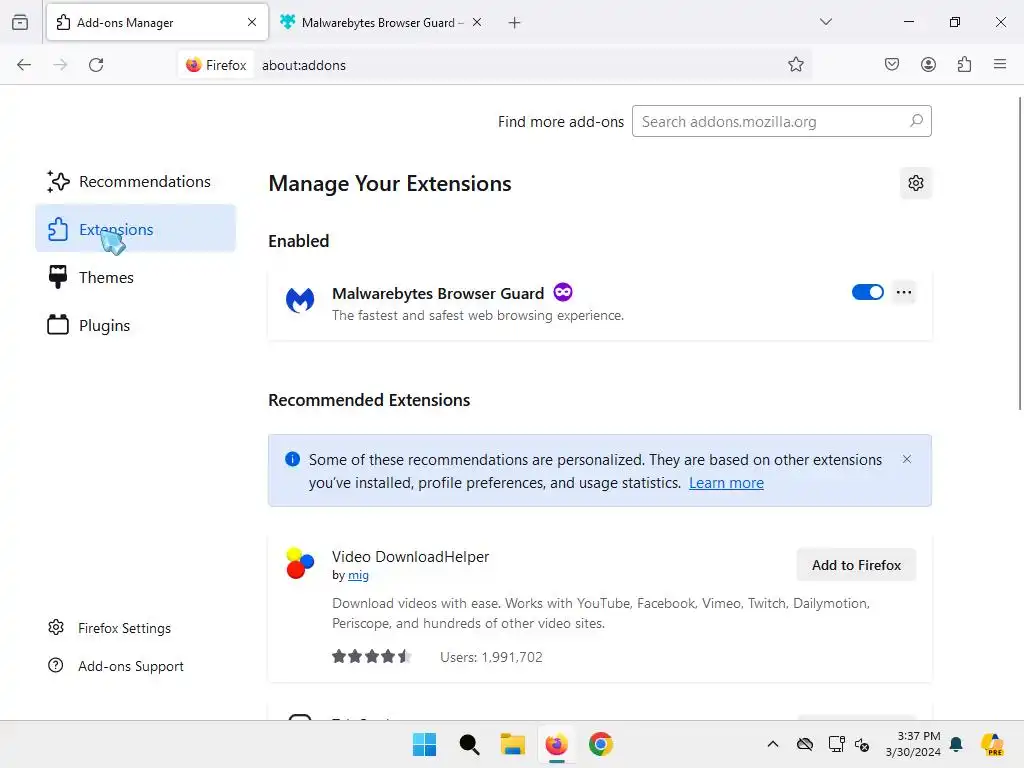1024x768 pixels.
Task: Click the Search addons.mozilla.org field
Action: 781,121
